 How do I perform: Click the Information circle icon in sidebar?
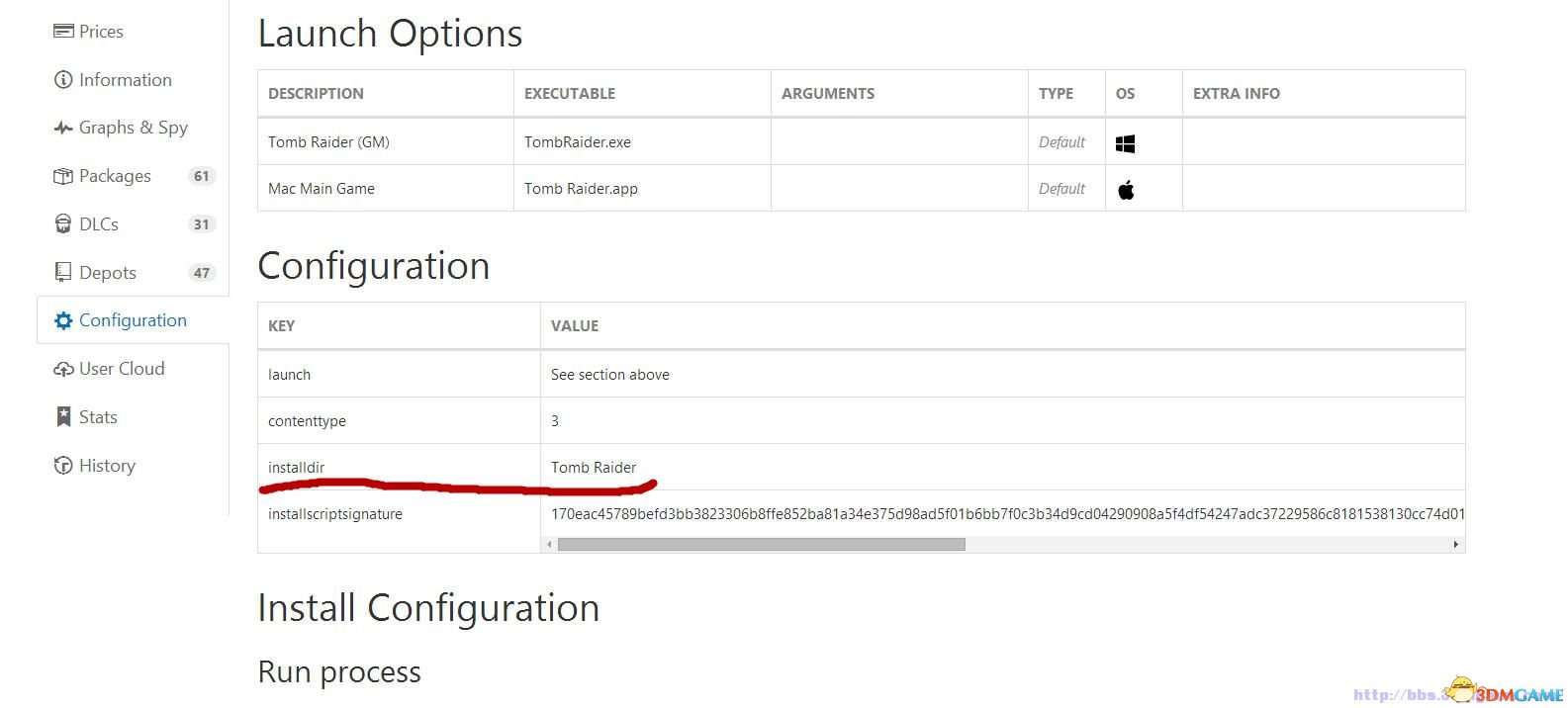coord(63,80)
